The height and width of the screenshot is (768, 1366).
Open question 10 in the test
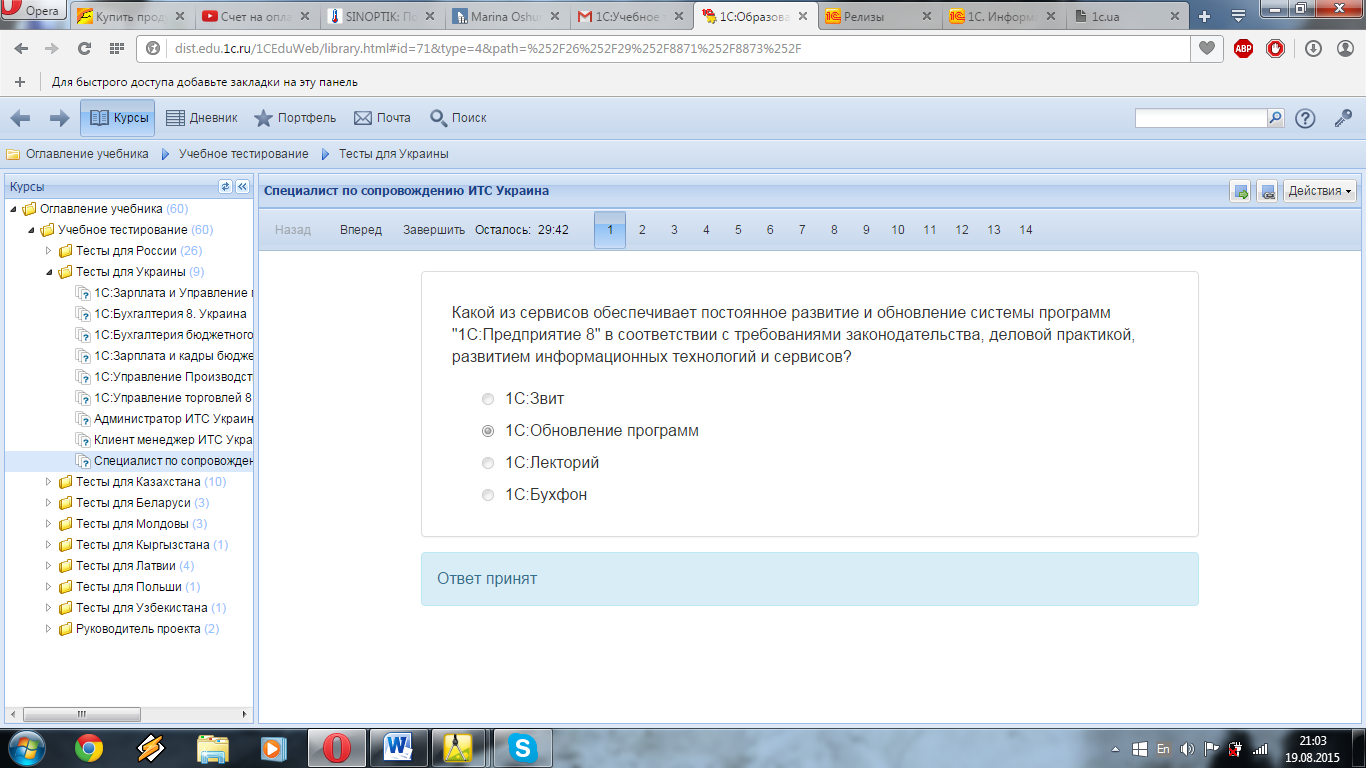click(x=898, y=230)
